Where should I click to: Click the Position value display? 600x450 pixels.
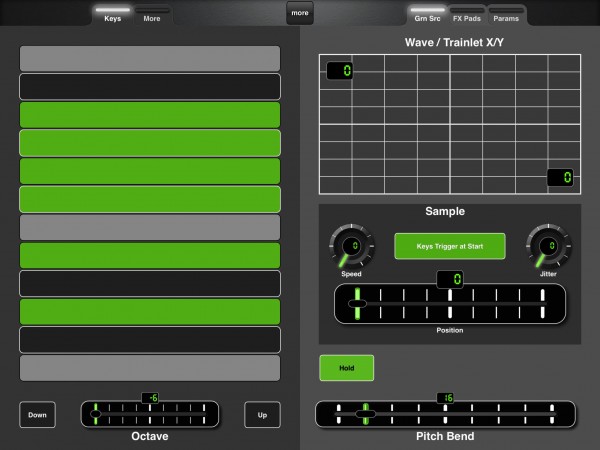[450, 279]
